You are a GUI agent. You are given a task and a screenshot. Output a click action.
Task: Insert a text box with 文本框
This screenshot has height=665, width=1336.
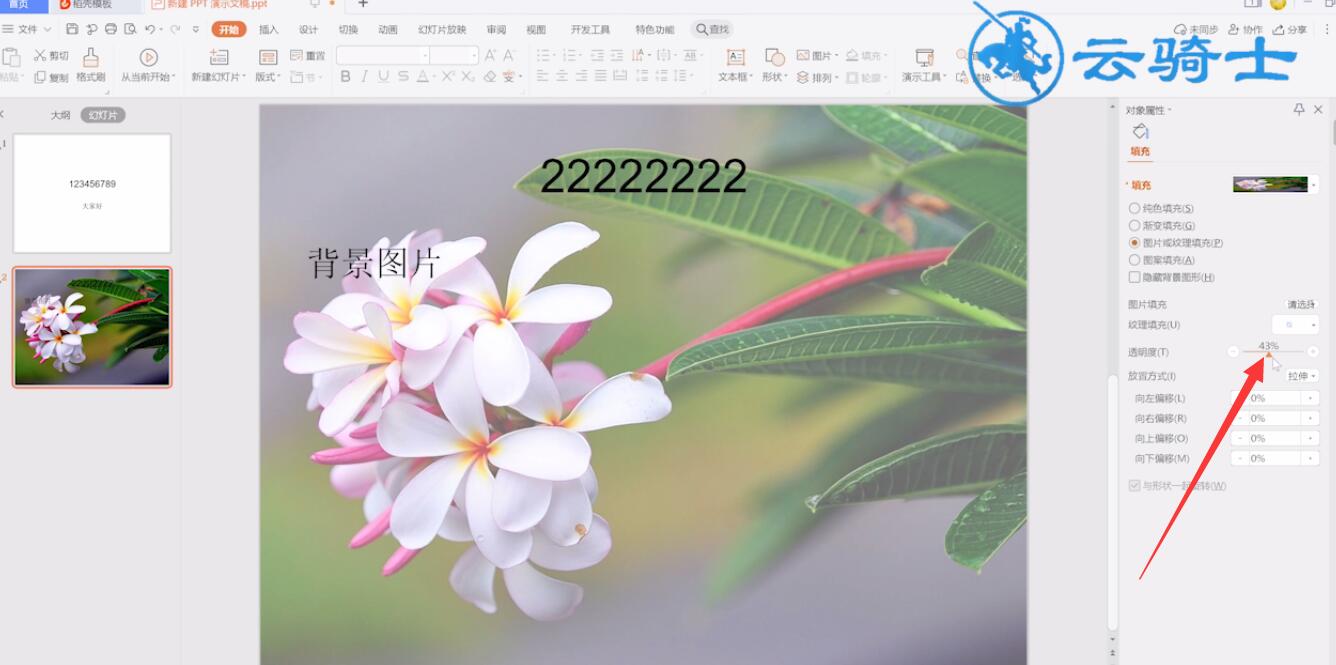pyautogui.click(x=735, y=65)
